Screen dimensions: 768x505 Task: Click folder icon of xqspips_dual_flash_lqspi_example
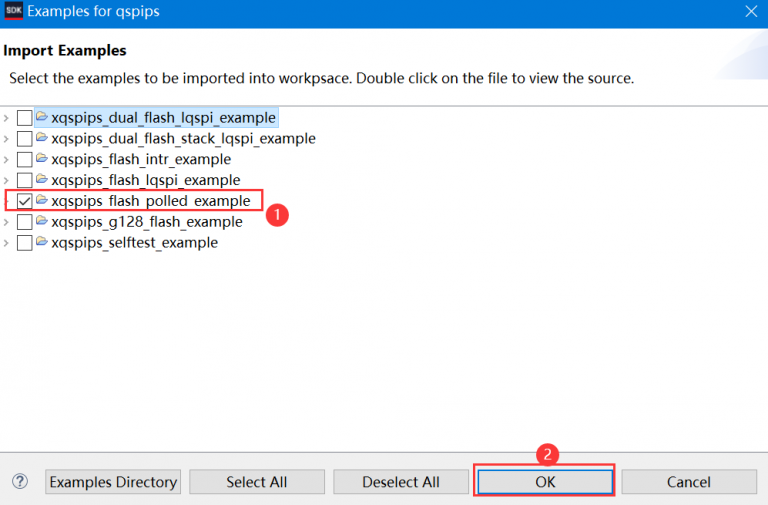tap(42, 117)
